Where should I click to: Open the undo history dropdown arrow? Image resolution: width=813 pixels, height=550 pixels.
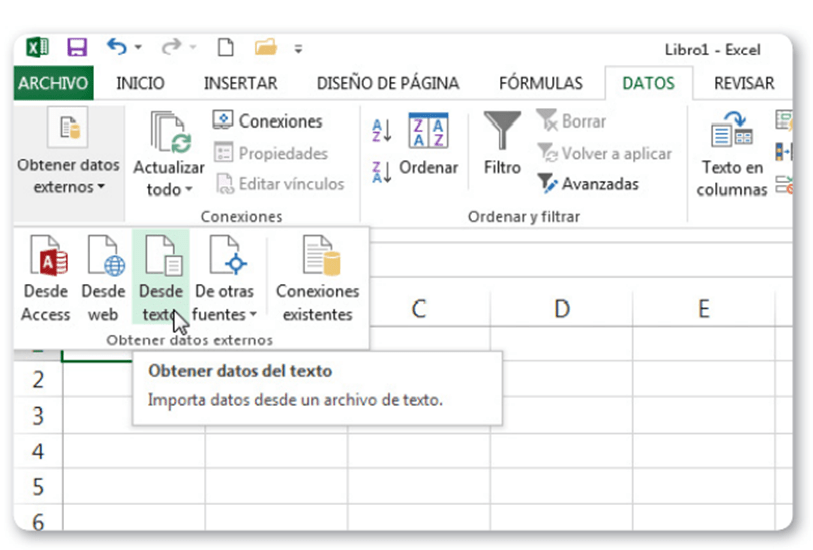click(138, 48)
